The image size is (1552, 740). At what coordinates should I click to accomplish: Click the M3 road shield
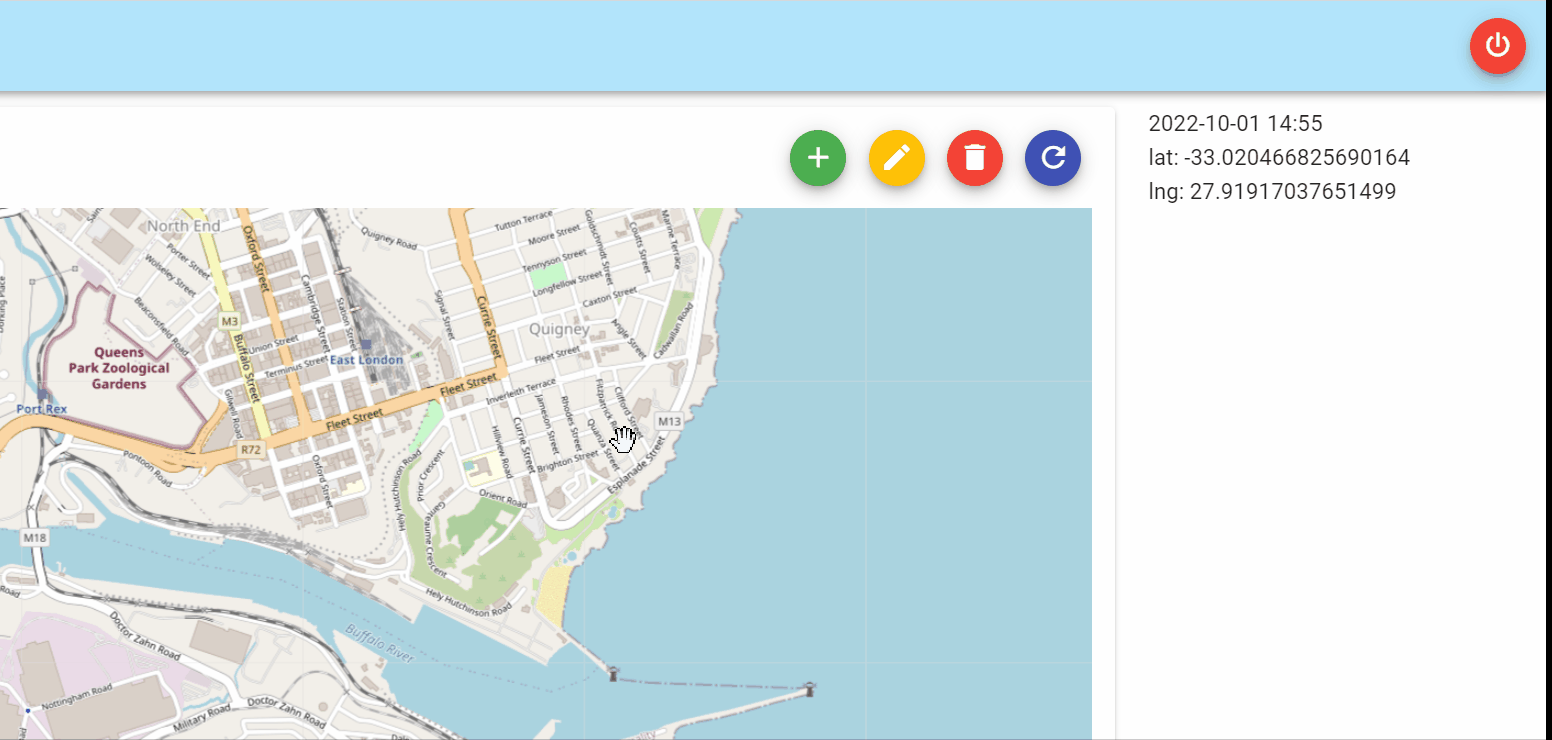pyautogui.click(x=230, y=321)
